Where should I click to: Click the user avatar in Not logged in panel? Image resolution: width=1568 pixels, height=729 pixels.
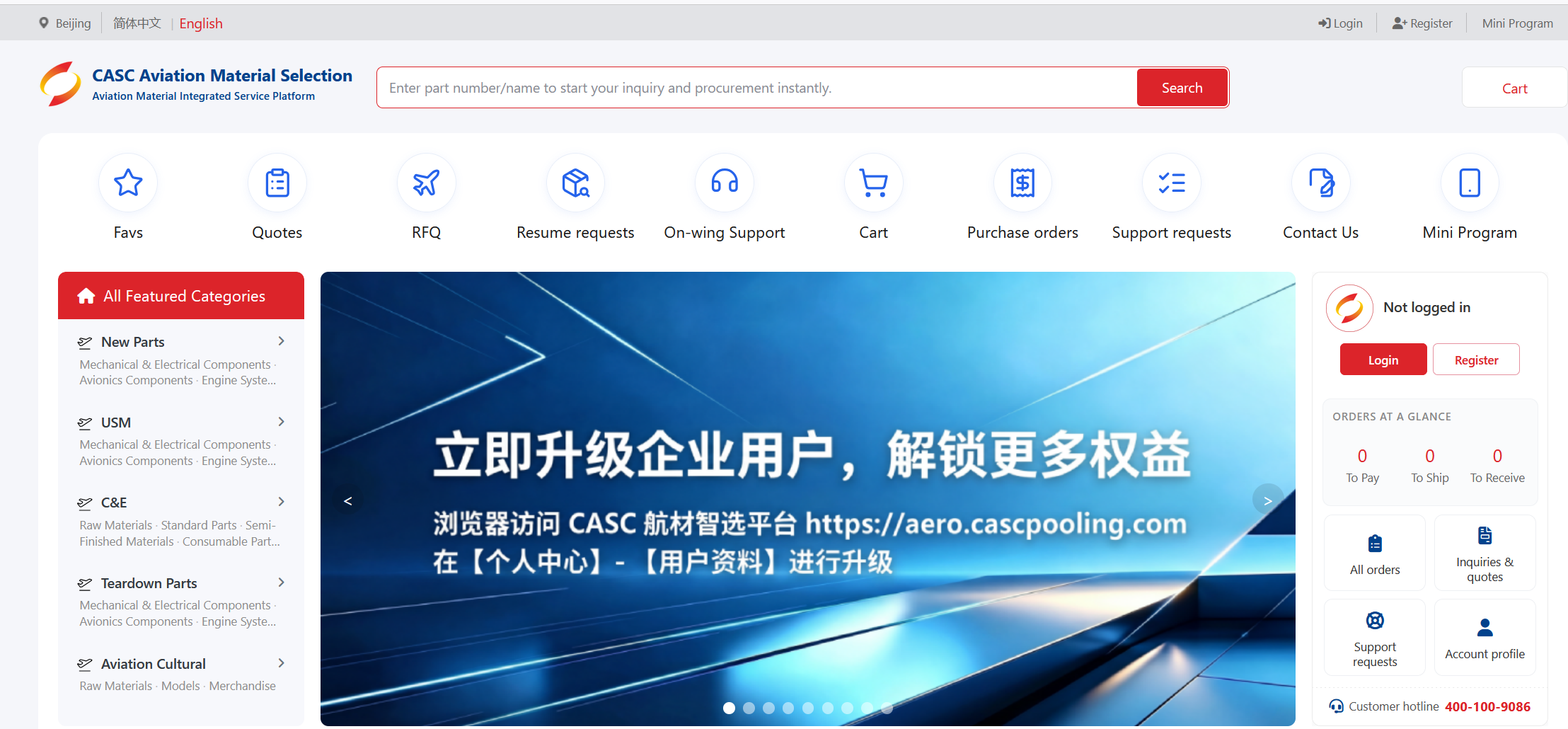click(1349, 308)
